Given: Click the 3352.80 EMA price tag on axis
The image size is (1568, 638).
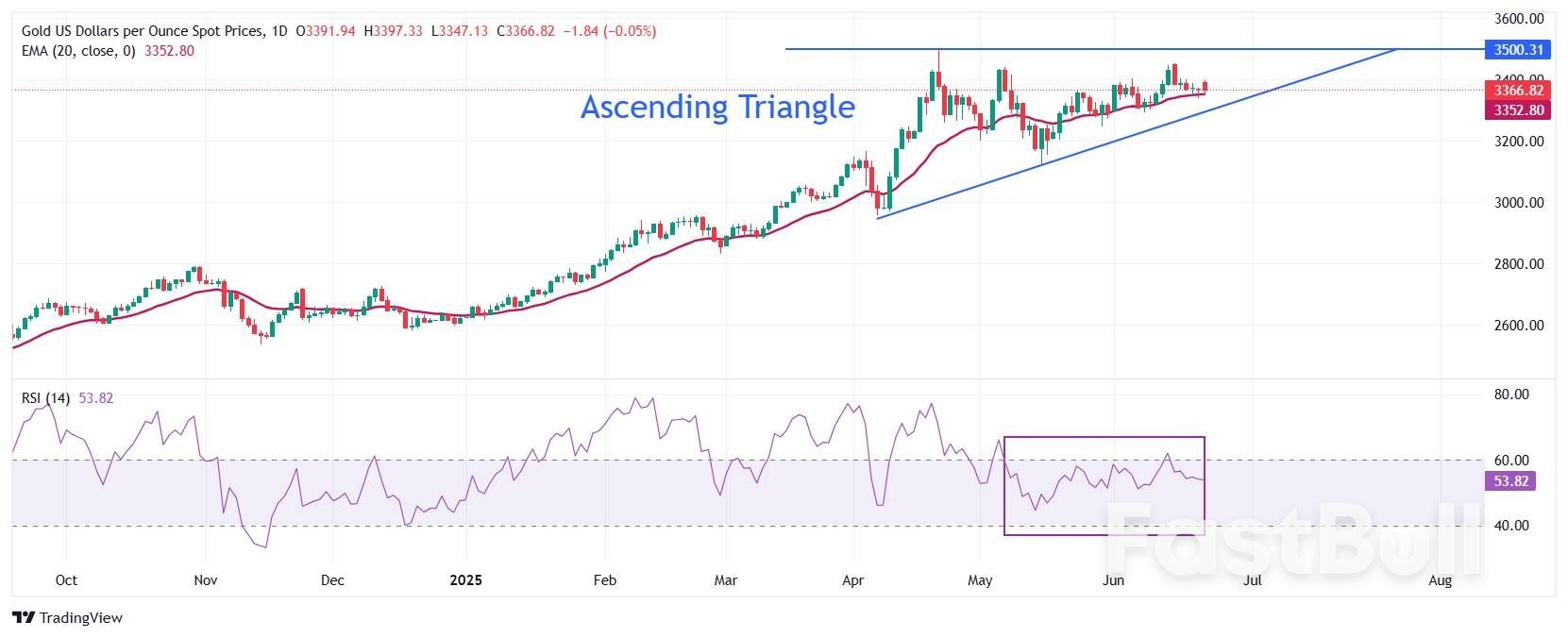Looking at the screenshot, I should [x=1518, y=110].
